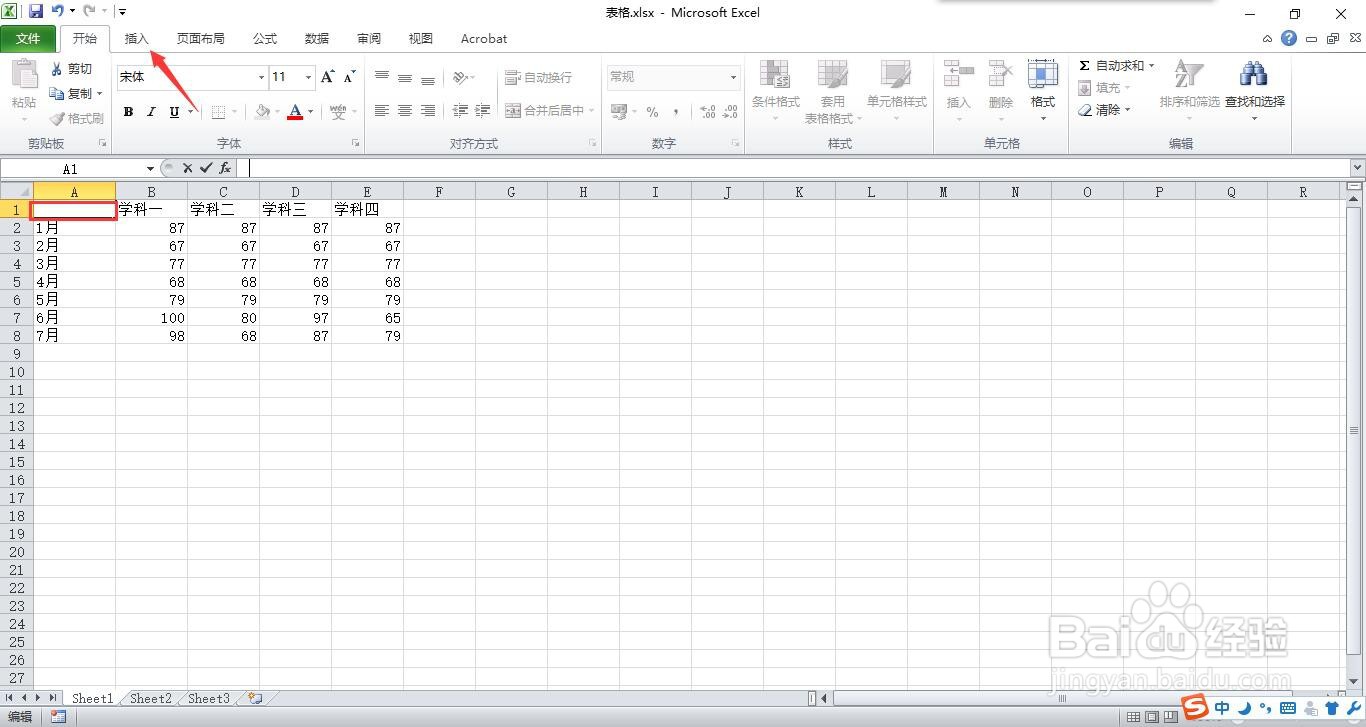This screenshot has height=727, width=1366.
Task: Apply fill color paint bucket
Action: point(262,112)
